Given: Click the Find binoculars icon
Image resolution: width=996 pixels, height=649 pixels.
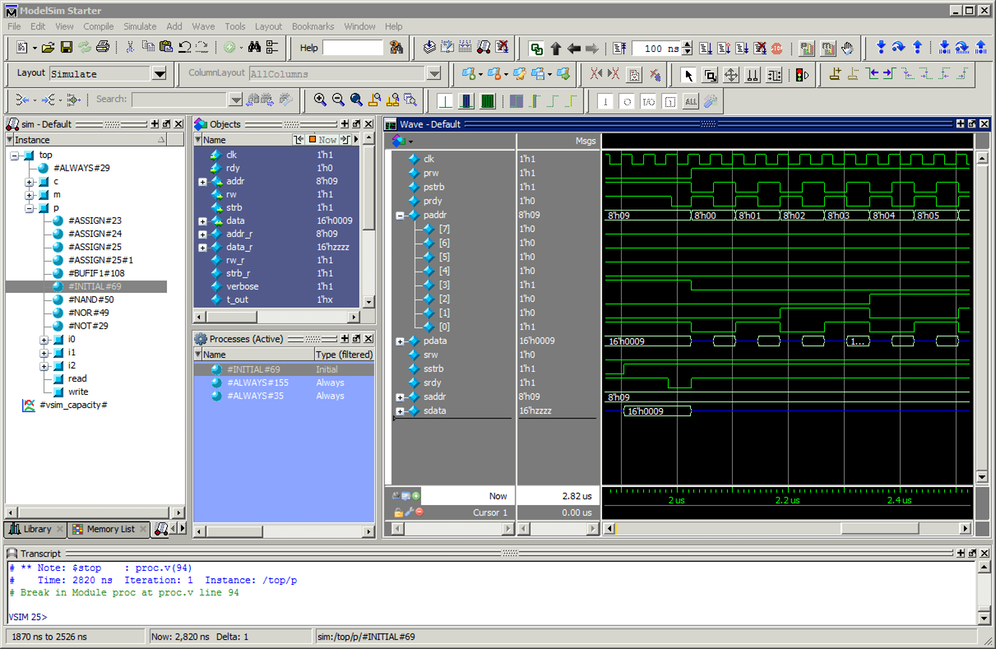Looking at the screenshot, I should pyautogui.click(x=254, y=48).
